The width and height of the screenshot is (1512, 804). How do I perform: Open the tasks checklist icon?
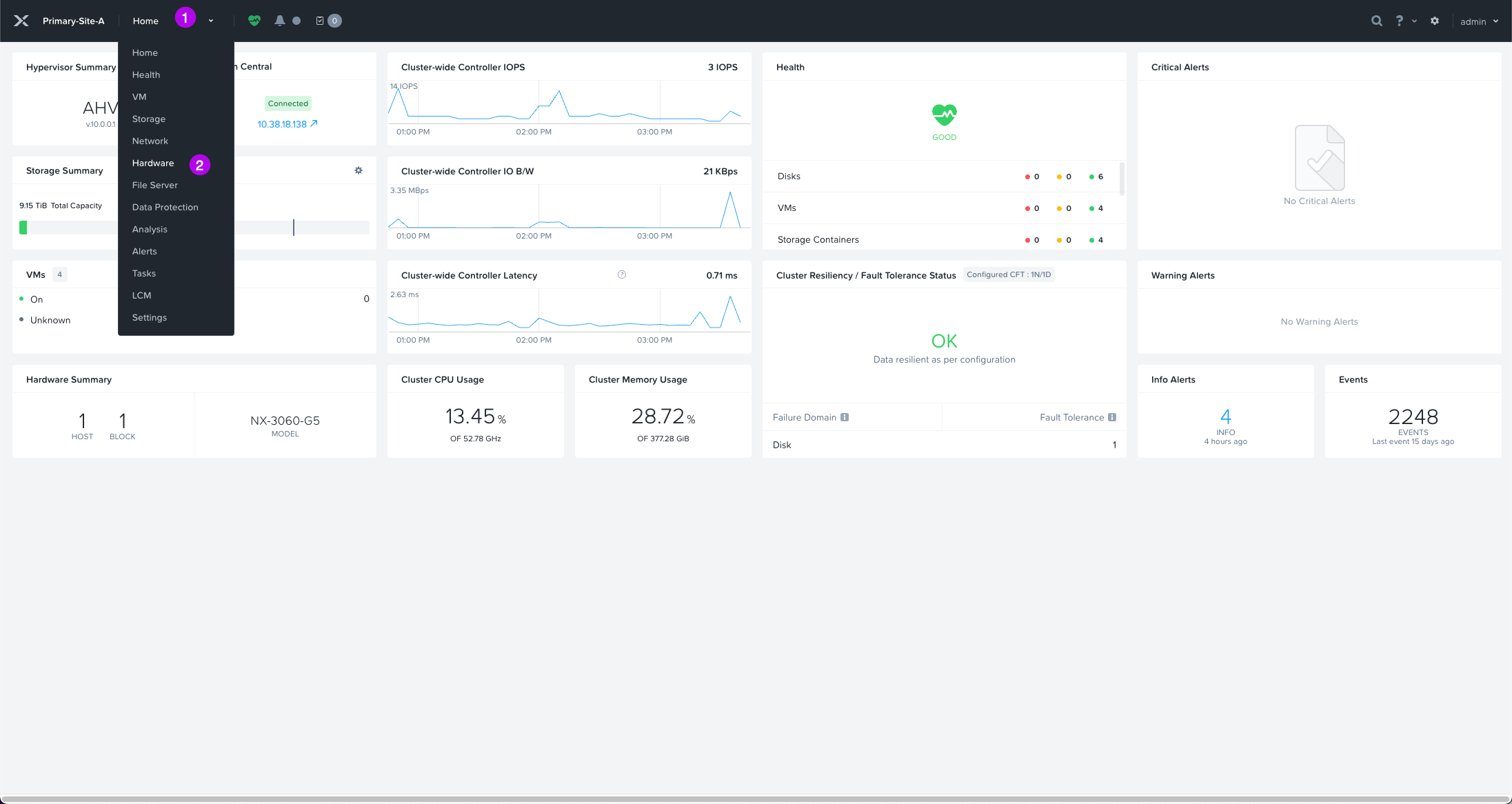pyautogui.click(x=320, y=21)
